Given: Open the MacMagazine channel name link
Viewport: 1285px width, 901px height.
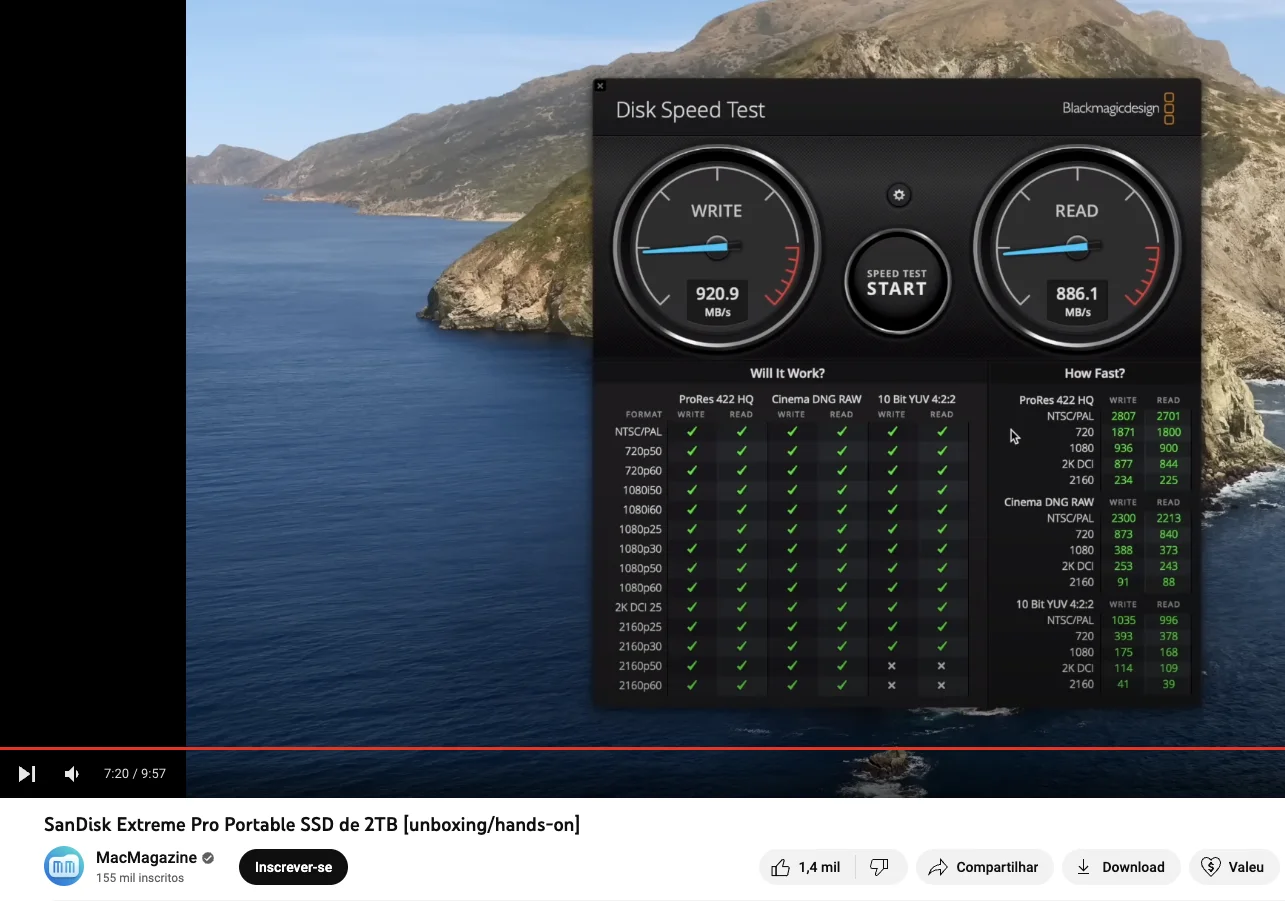Looking at the screenshot, I should 147,858.
